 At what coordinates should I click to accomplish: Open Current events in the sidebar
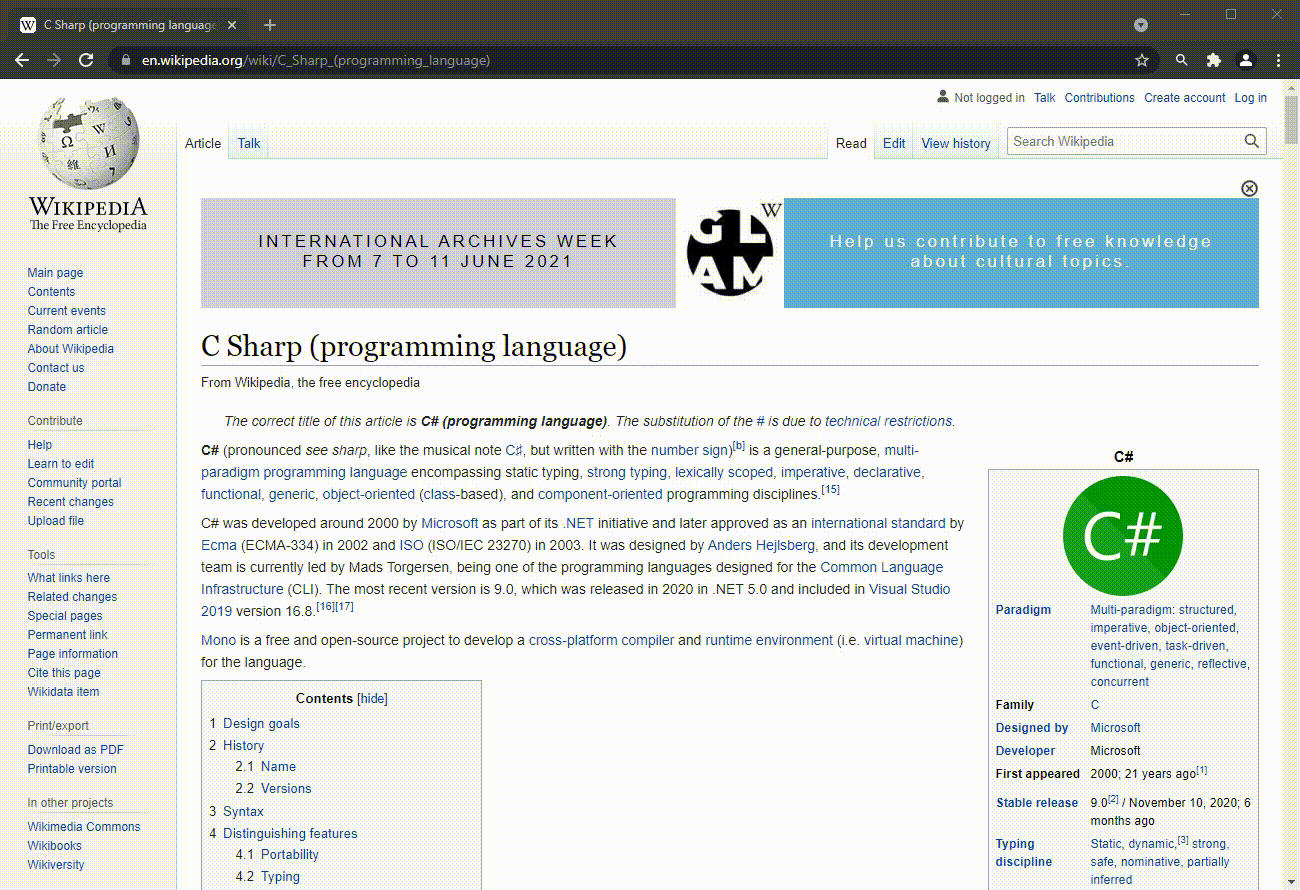click(66, 311)
